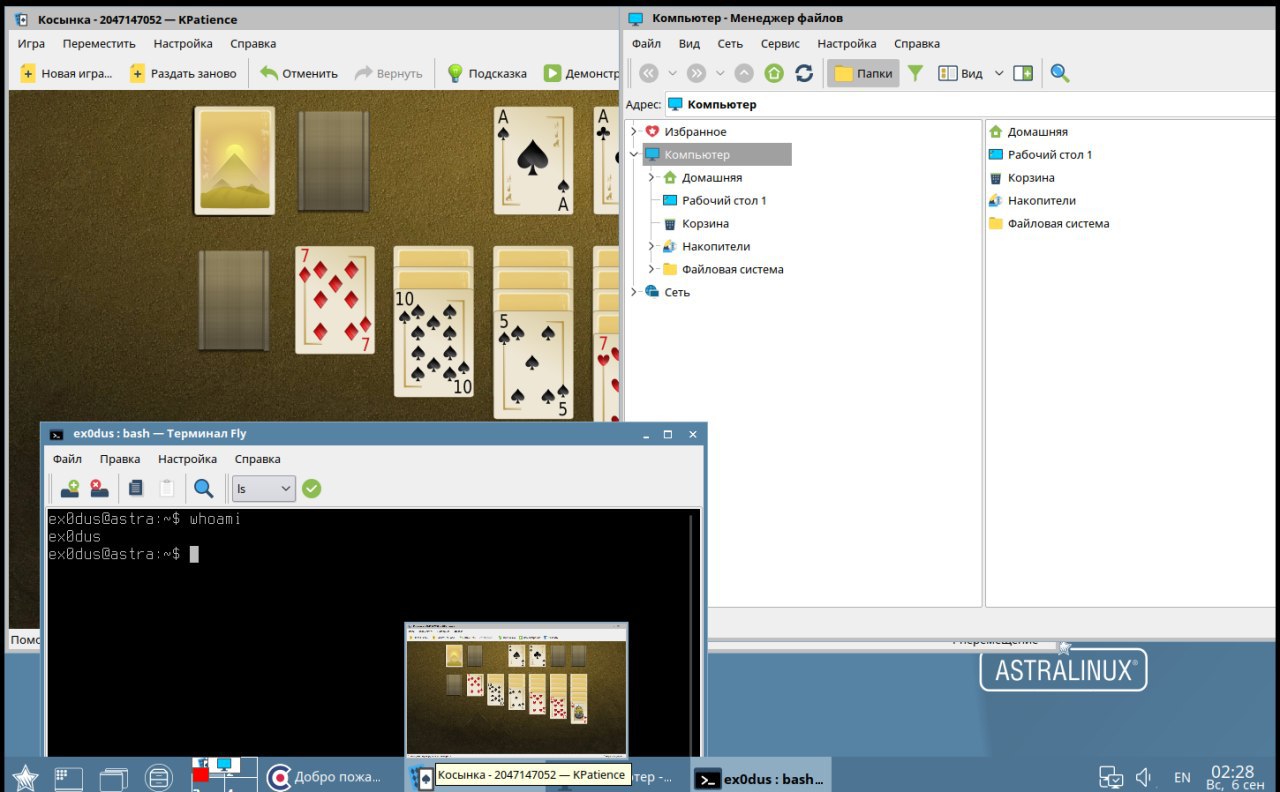Open the Вид view mode dropdown arrow

(999, 73)
